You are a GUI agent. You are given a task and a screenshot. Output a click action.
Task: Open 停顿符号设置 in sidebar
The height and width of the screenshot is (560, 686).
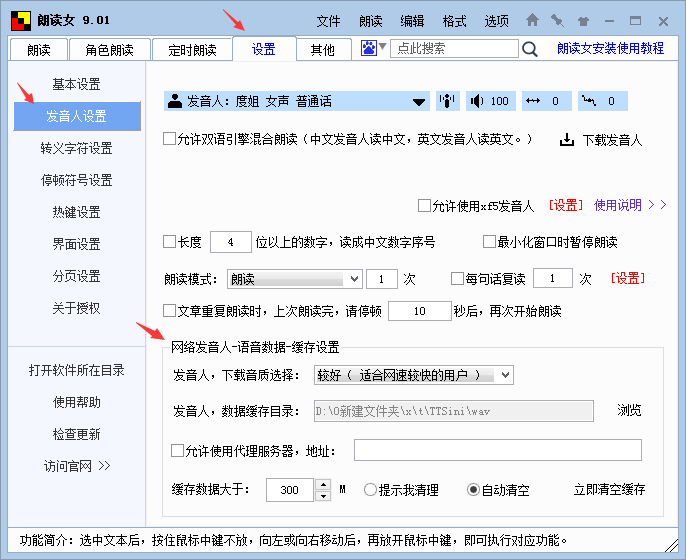click(x=77, y=180)
